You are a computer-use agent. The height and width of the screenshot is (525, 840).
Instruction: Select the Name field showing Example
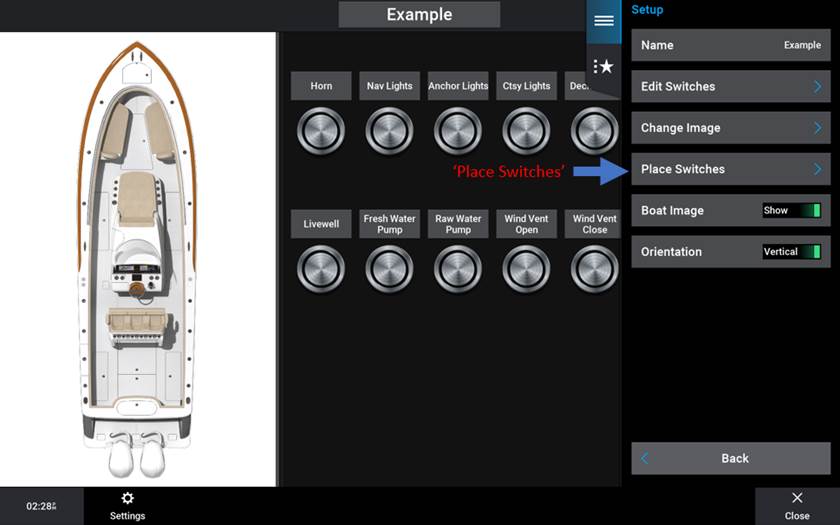tap(730, 45)
